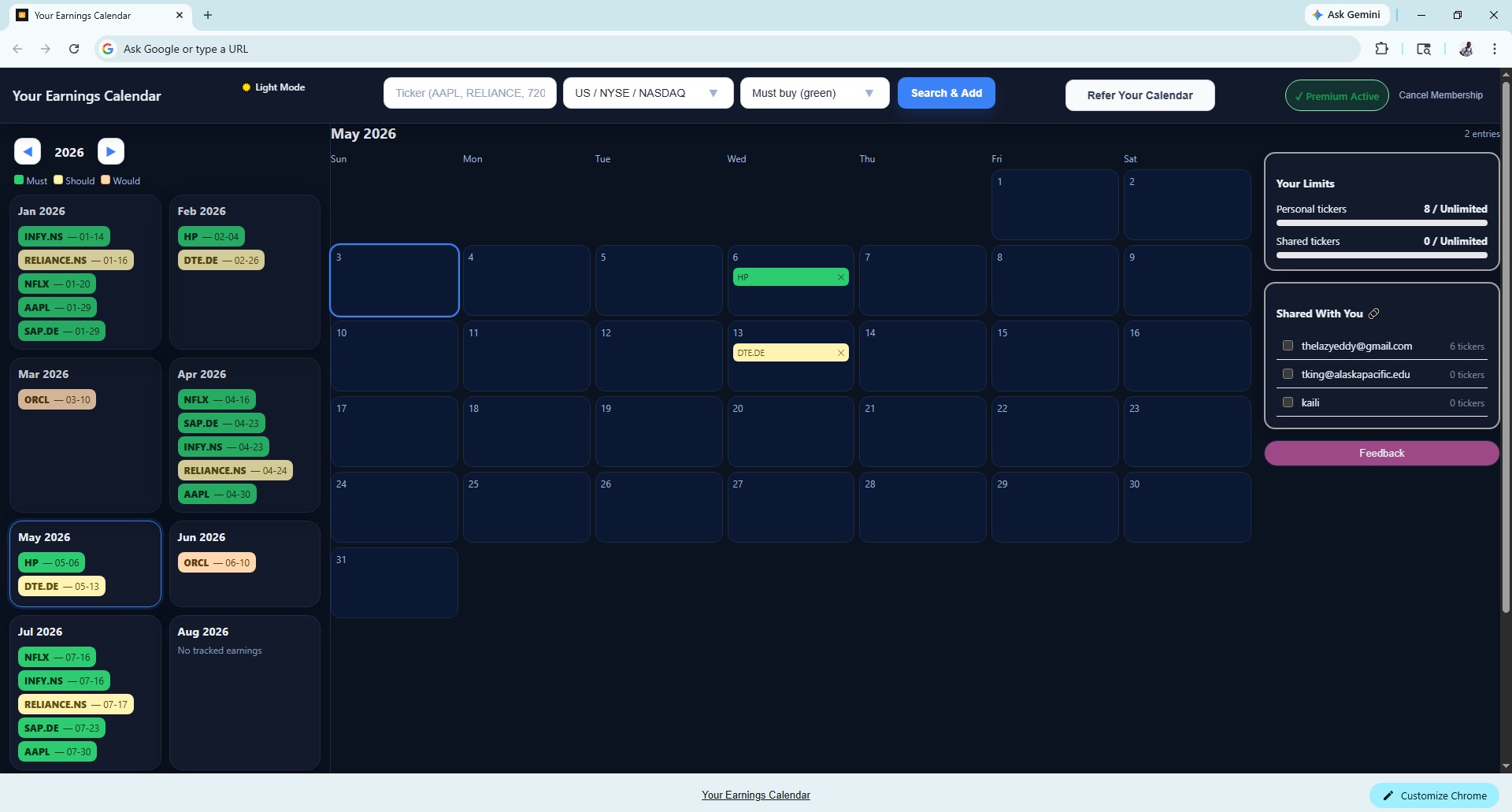The image size is (1512, 812).
Task: Click HP 05-06 chip in May card
Action: 51,562
